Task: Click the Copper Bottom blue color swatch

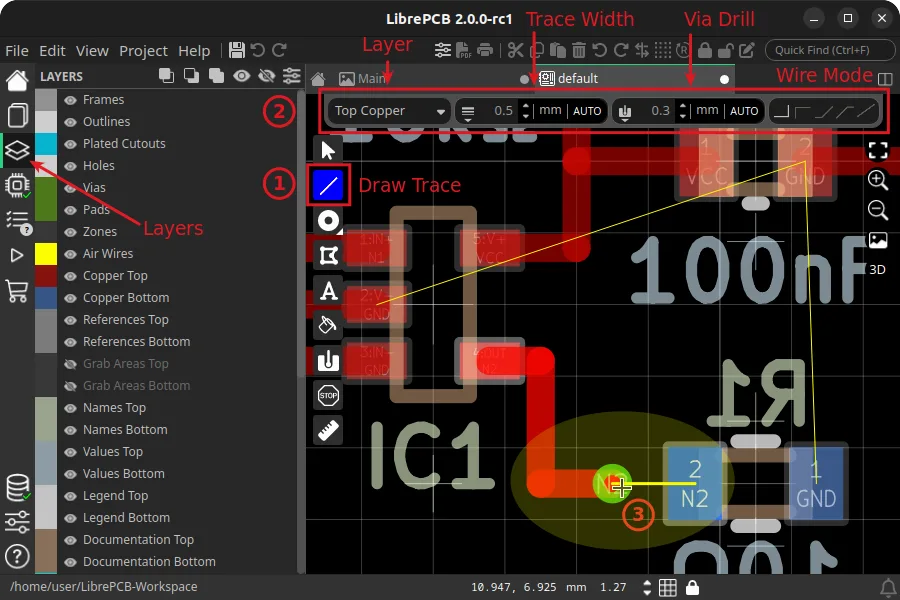Action: [46, 298]
